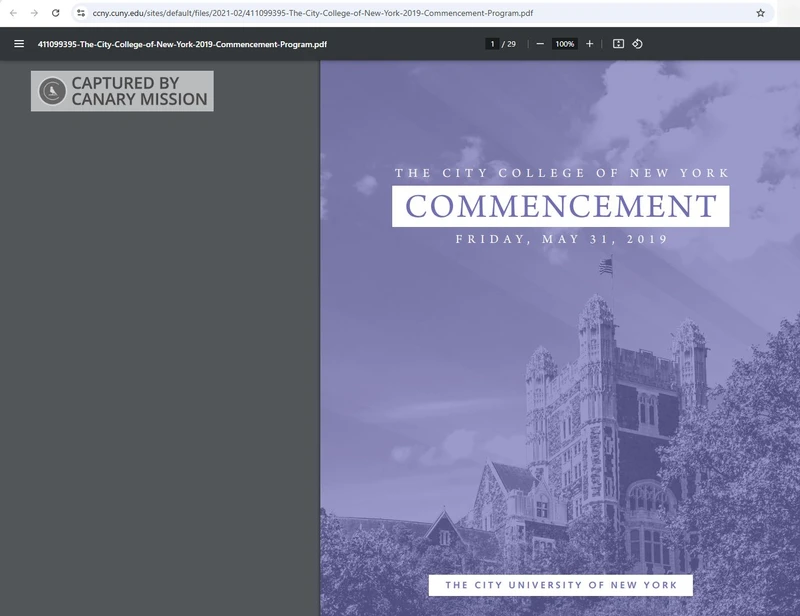This screenshot has height=616, width=800.
Task: Click the Captured by Canary Mission banner
Action: point(138,91)
